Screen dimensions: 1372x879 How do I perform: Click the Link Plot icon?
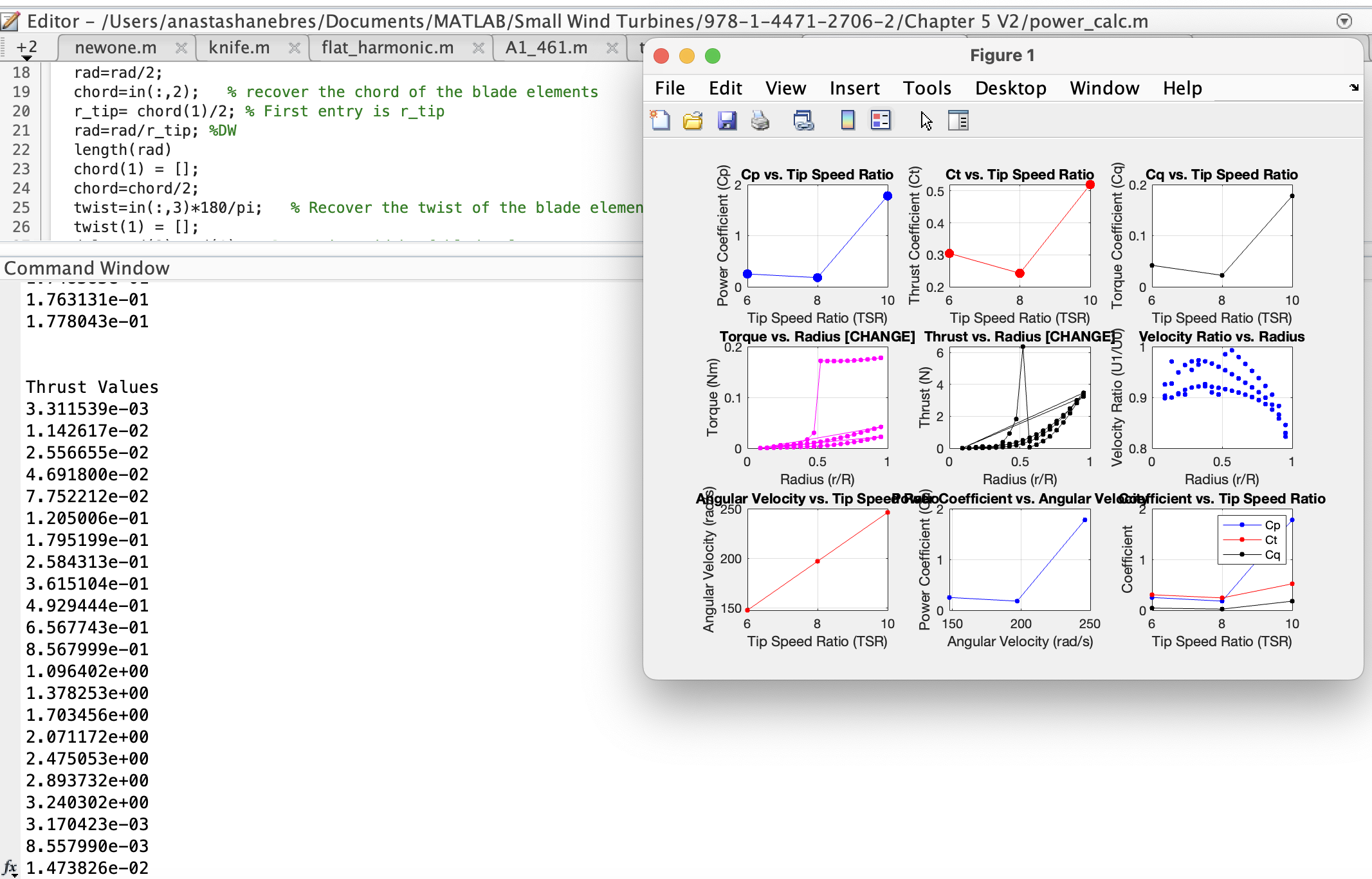803,120
